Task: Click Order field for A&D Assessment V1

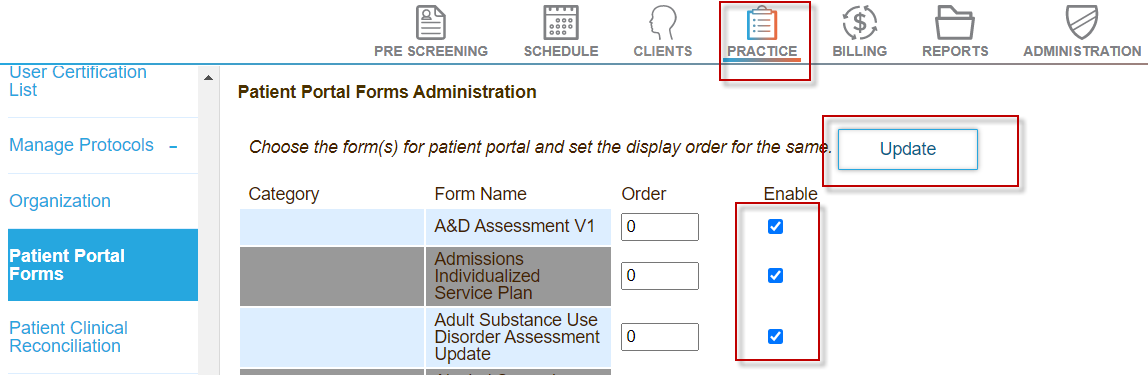Action: point(660,227)
